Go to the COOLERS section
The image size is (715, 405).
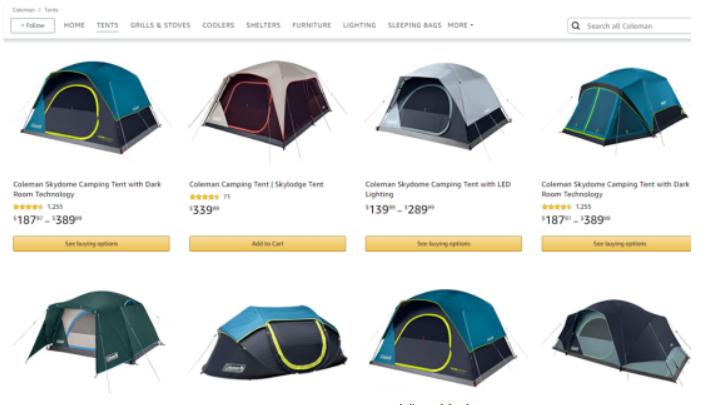tap(218, 25)
